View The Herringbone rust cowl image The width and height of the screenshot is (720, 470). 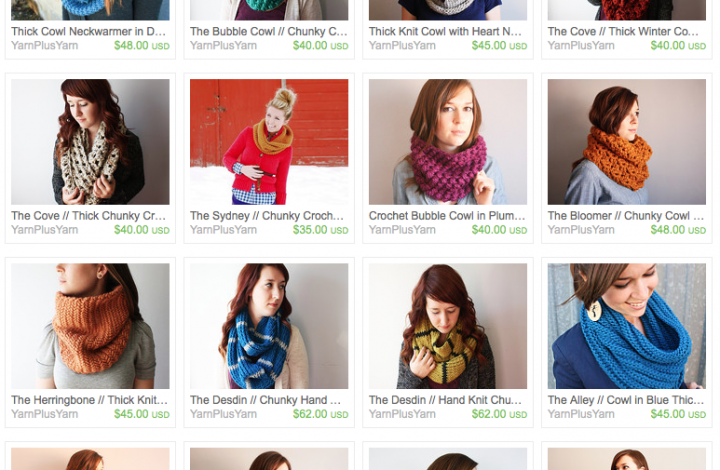point(90,326)
